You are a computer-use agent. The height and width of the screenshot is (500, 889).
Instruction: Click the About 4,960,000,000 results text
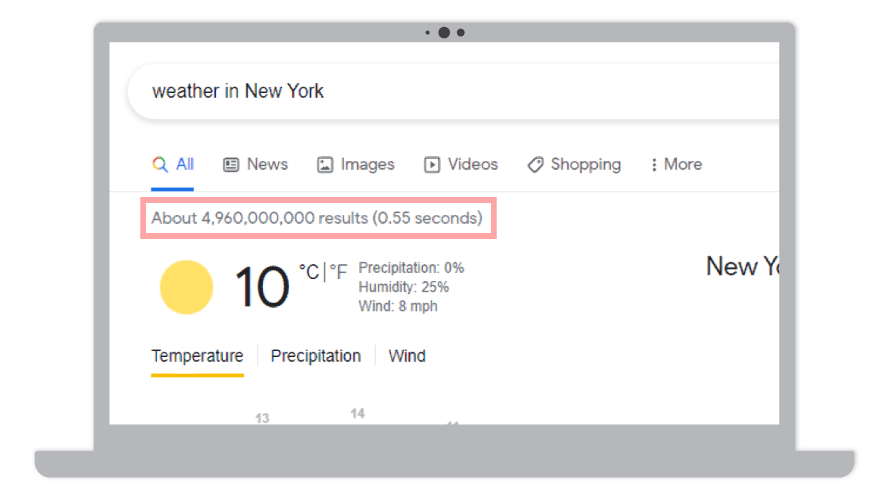tap(317, 218)
